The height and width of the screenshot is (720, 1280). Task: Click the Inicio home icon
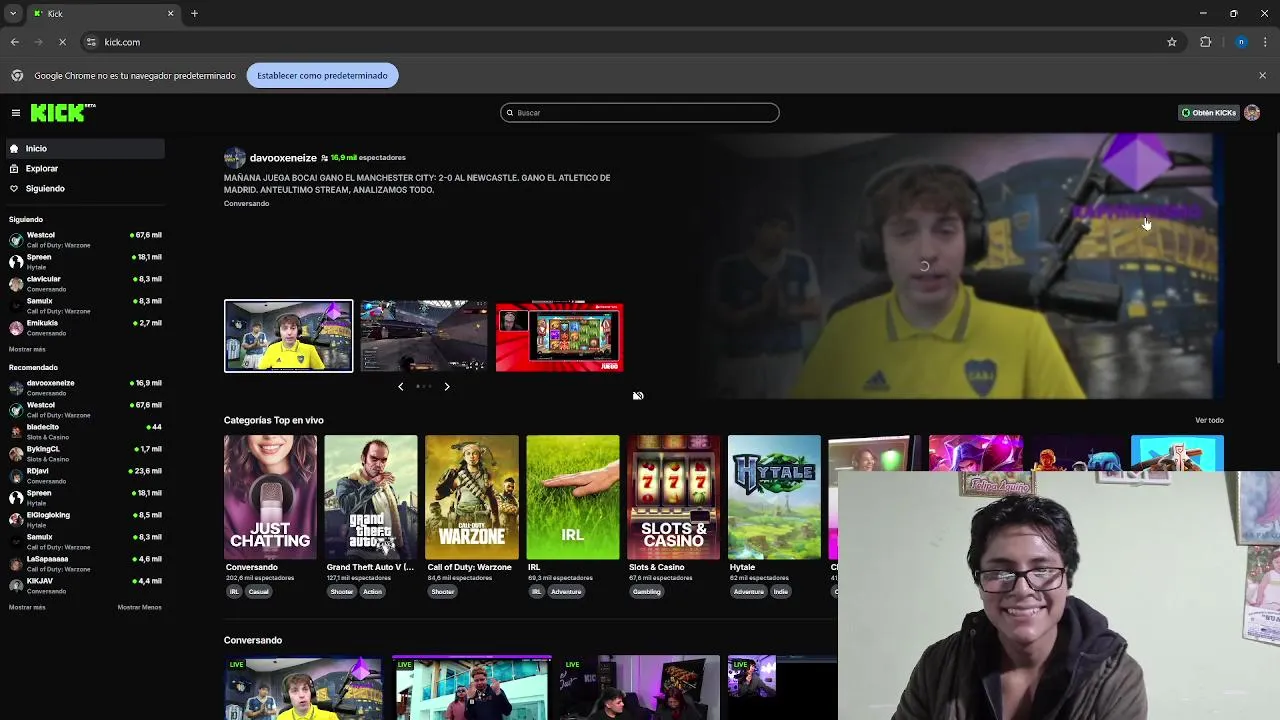pyautogui.click(x=14, y=149)
